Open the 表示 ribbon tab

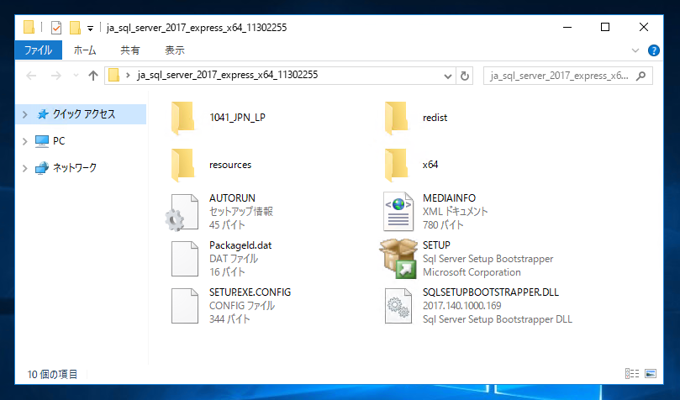tap(175, 50)
